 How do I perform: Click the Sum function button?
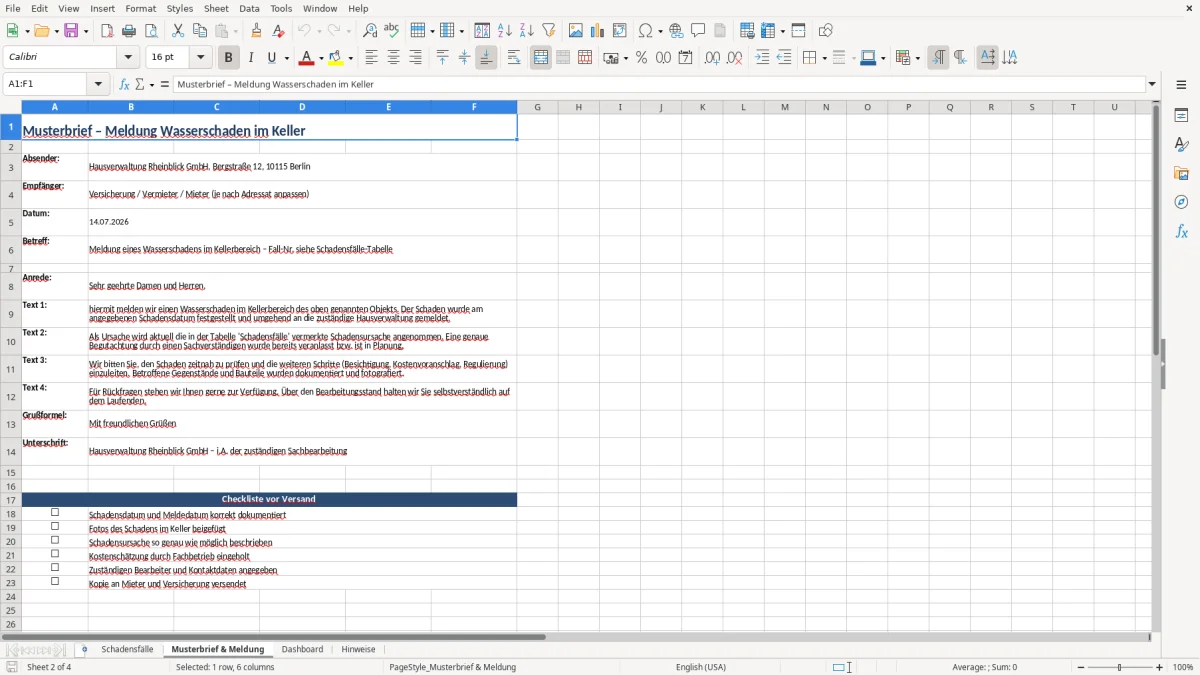(140, 85)
